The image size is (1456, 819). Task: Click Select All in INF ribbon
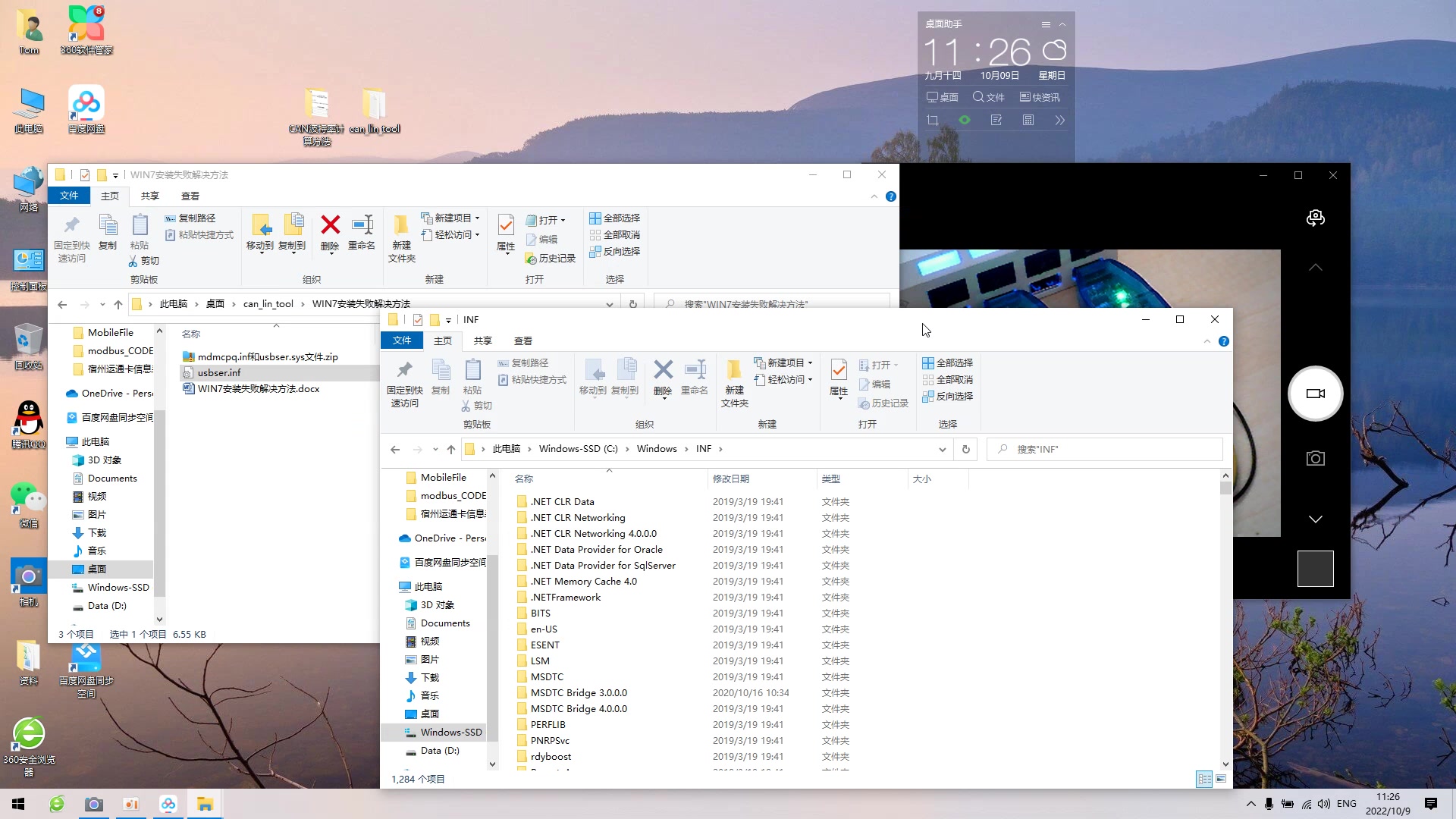click(x=948, y=363)
